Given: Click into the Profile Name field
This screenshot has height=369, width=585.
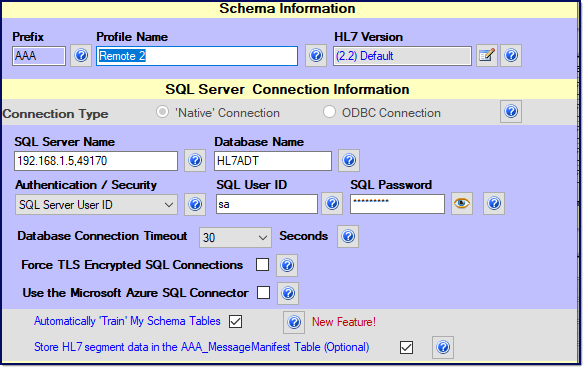Looking at the screenshot, I should pos(197,56).
